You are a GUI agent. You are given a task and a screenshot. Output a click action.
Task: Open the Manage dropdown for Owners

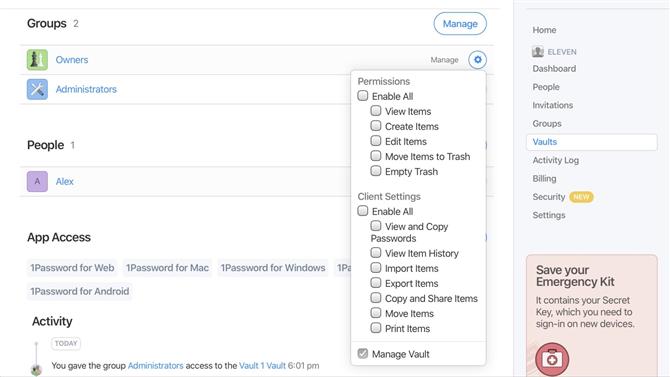[444, 60]
